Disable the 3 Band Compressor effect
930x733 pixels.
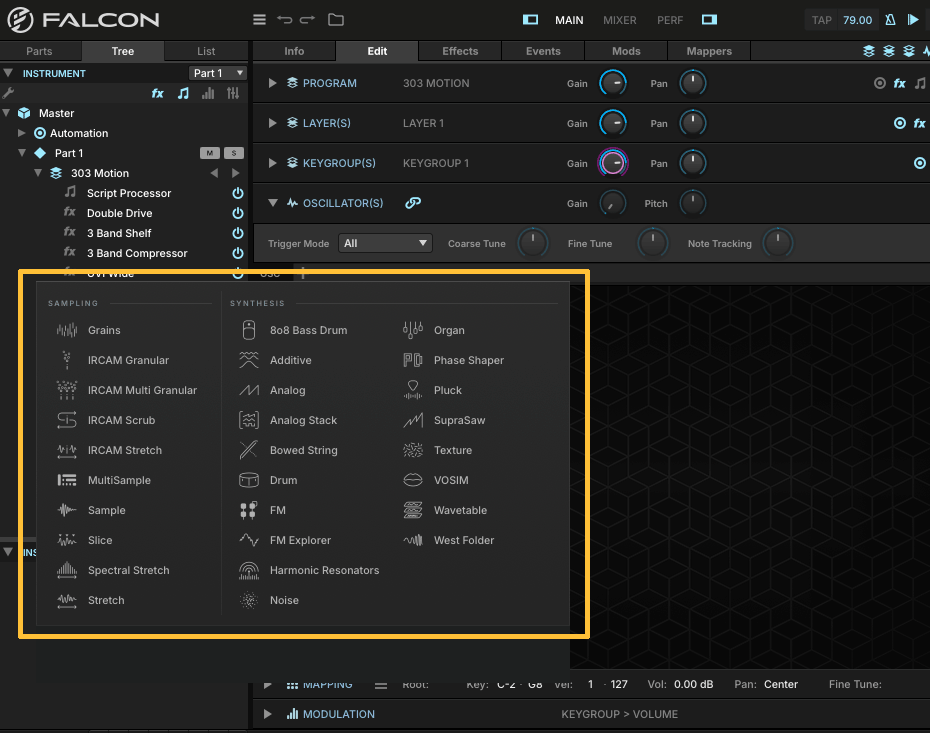tap(238, 253)
